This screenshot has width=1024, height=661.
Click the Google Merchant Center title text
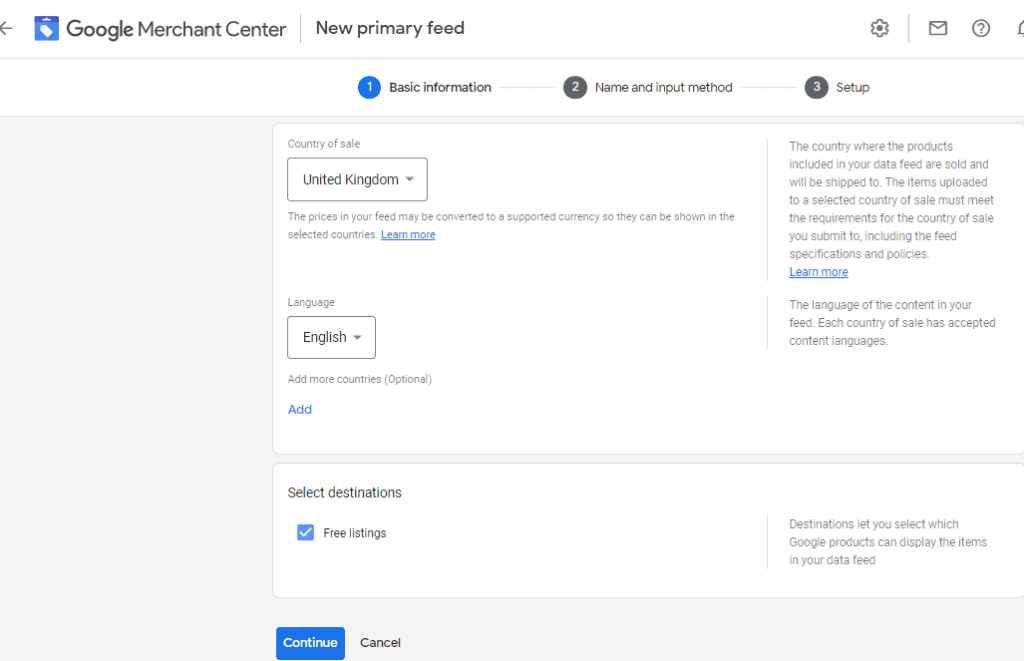pyautogui.click(x=176, y=29)
